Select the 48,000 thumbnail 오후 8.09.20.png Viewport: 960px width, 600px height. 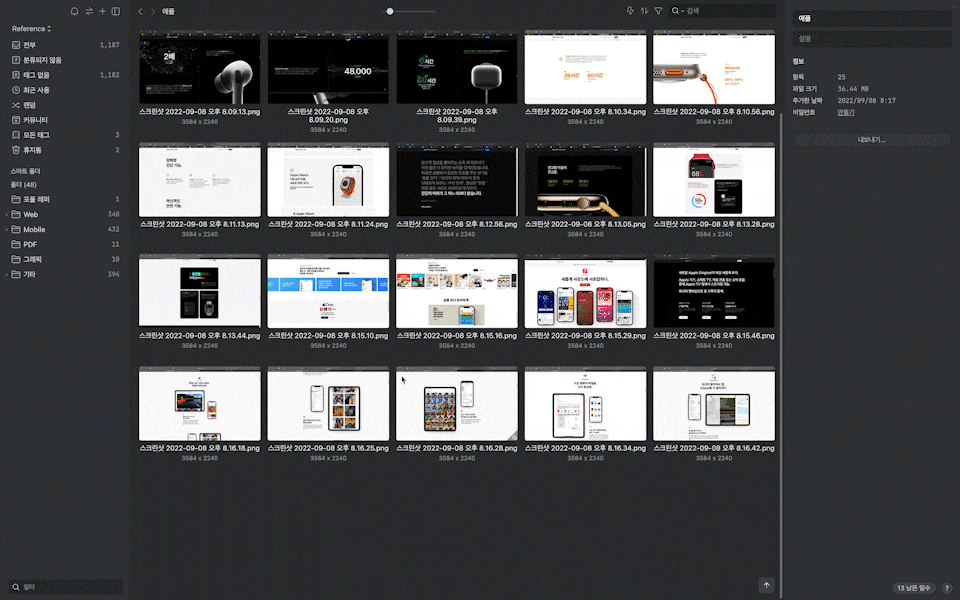[x=328, y=67]
